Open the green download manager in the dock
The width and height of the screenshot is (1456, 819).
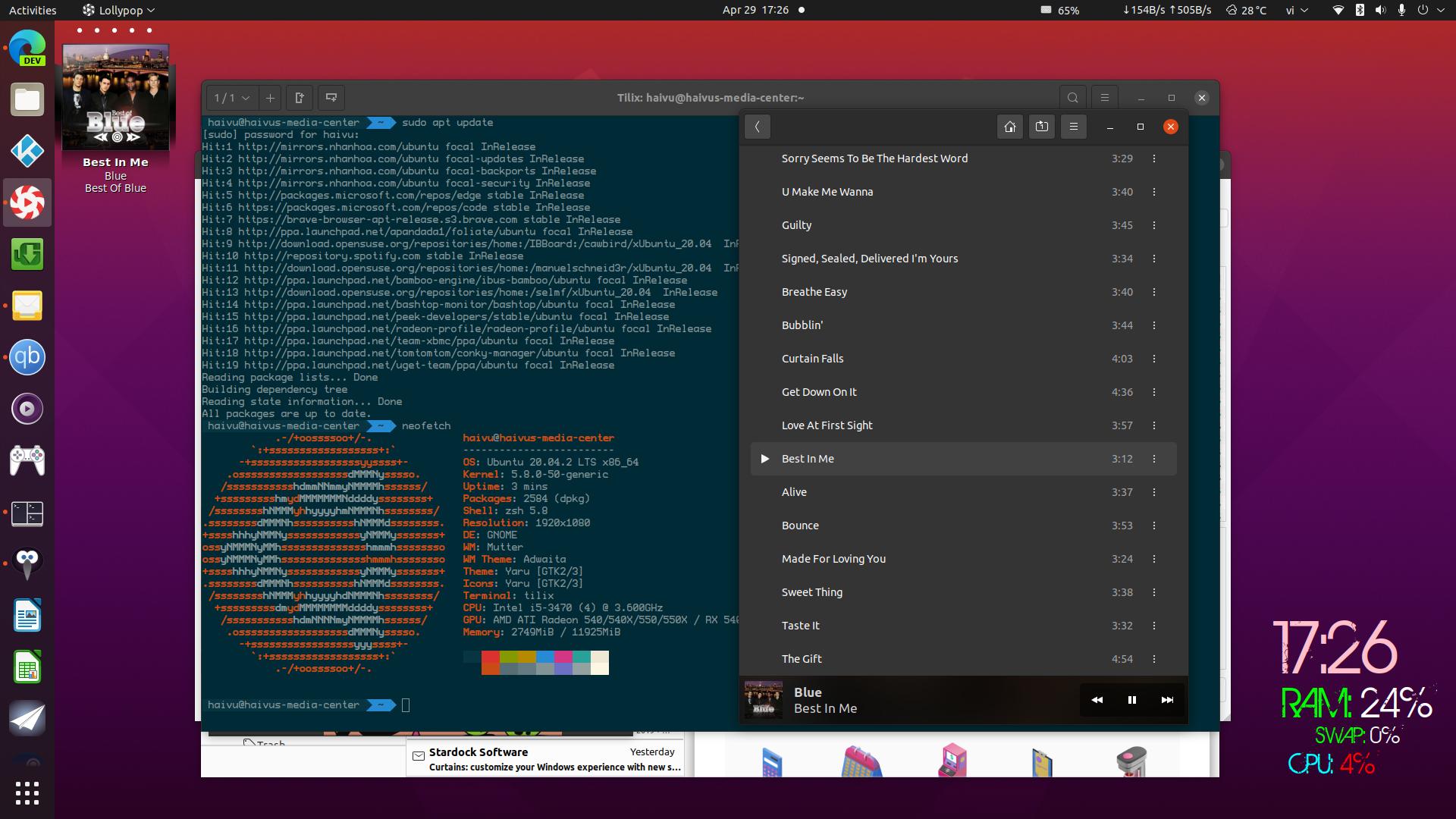click(x=27, y=254)
